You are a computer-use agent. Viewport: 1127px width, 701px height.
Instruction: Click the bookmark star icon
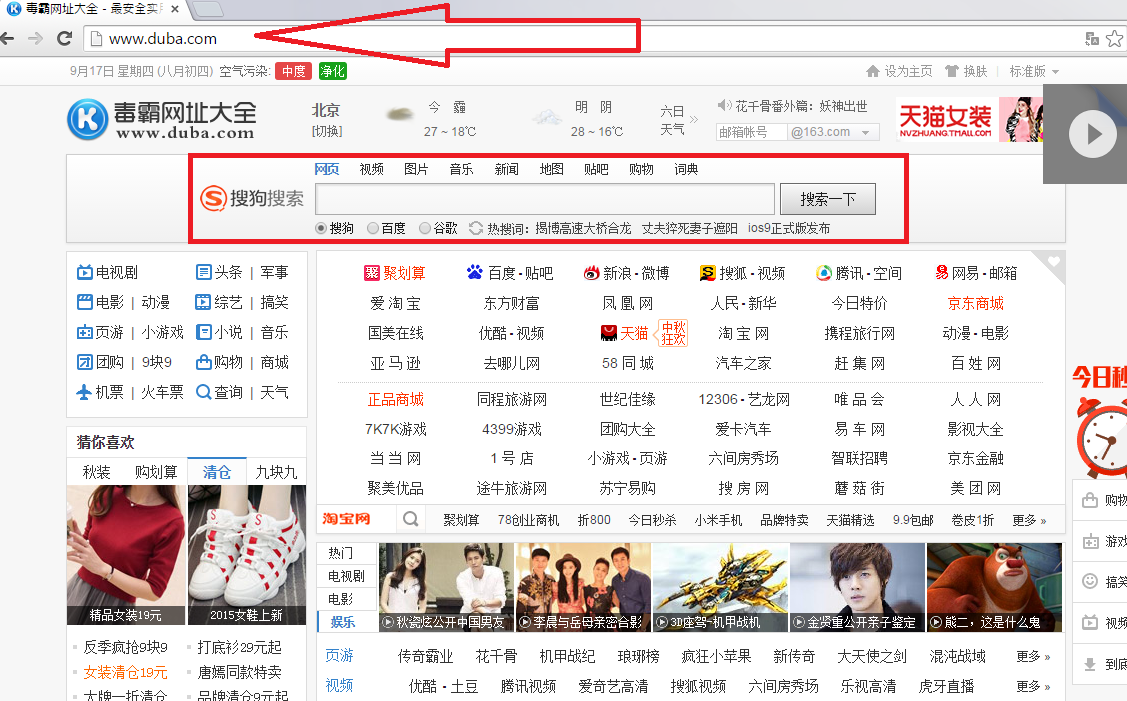[x=1114, y=39]
